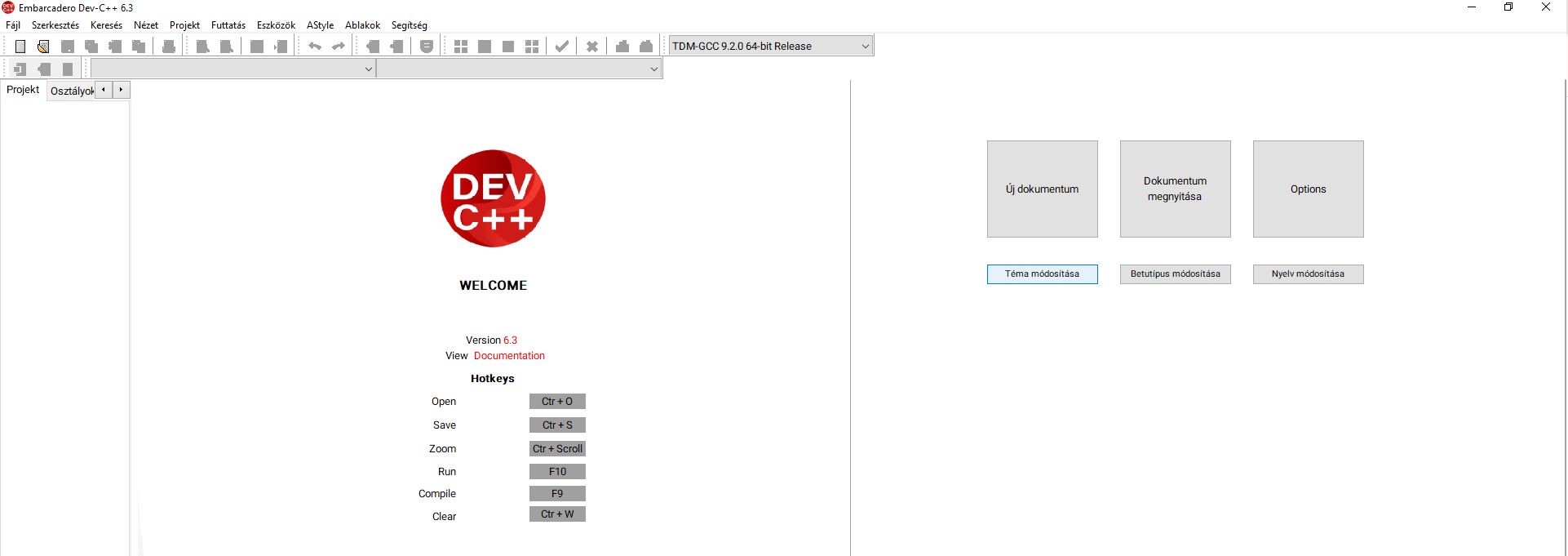Open the AStyle menu

pyautogui.click(x=320, y=25)
